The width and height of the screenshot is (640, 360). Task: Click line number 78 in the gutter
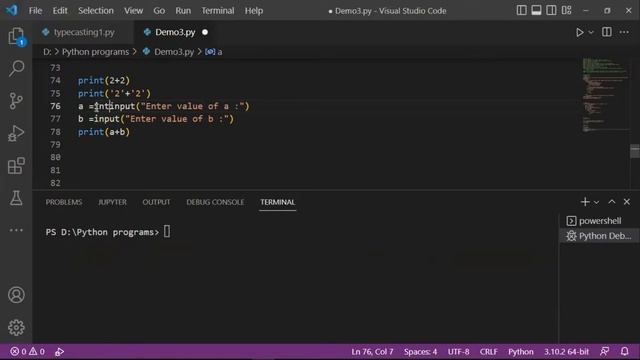click(x=56, y=132)
